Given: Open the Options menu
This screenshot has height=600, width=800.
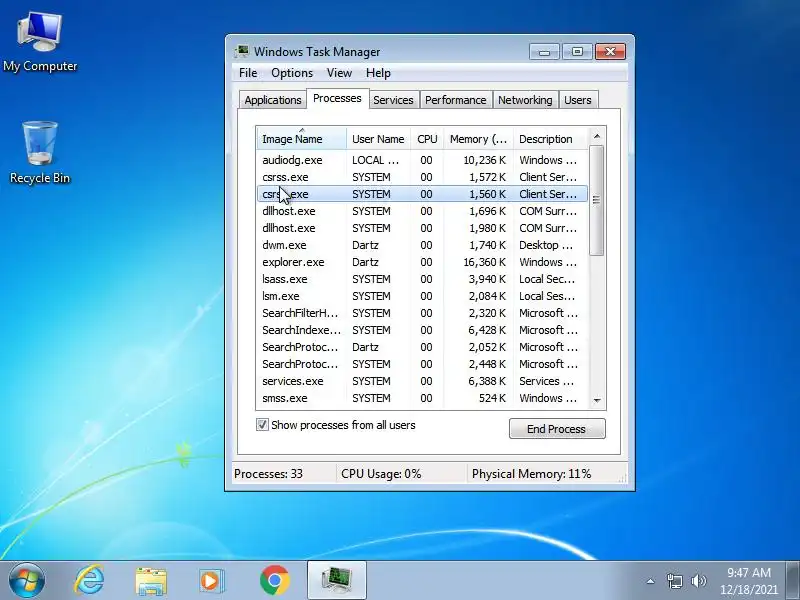Looking at the screenshot, I should click(x=292, y=73).
